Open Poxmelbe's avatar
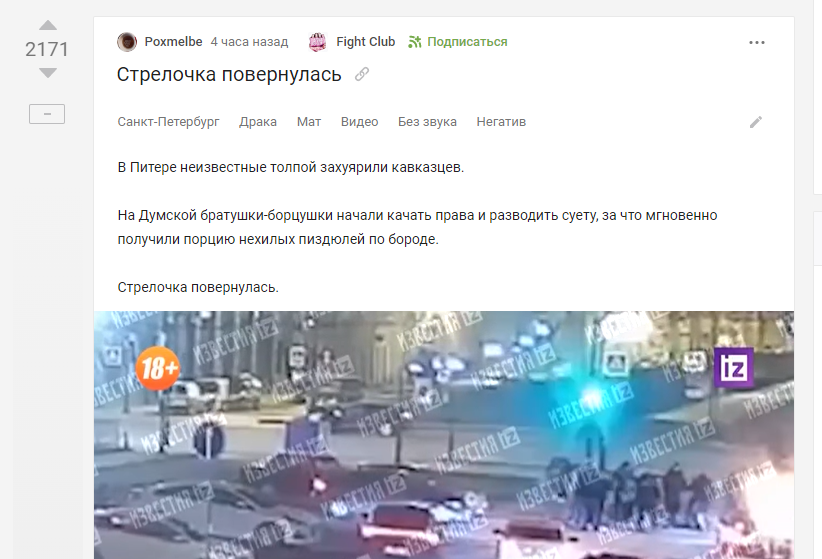The height and width of the screenshot is (559, 822). [x=127, y=42]
